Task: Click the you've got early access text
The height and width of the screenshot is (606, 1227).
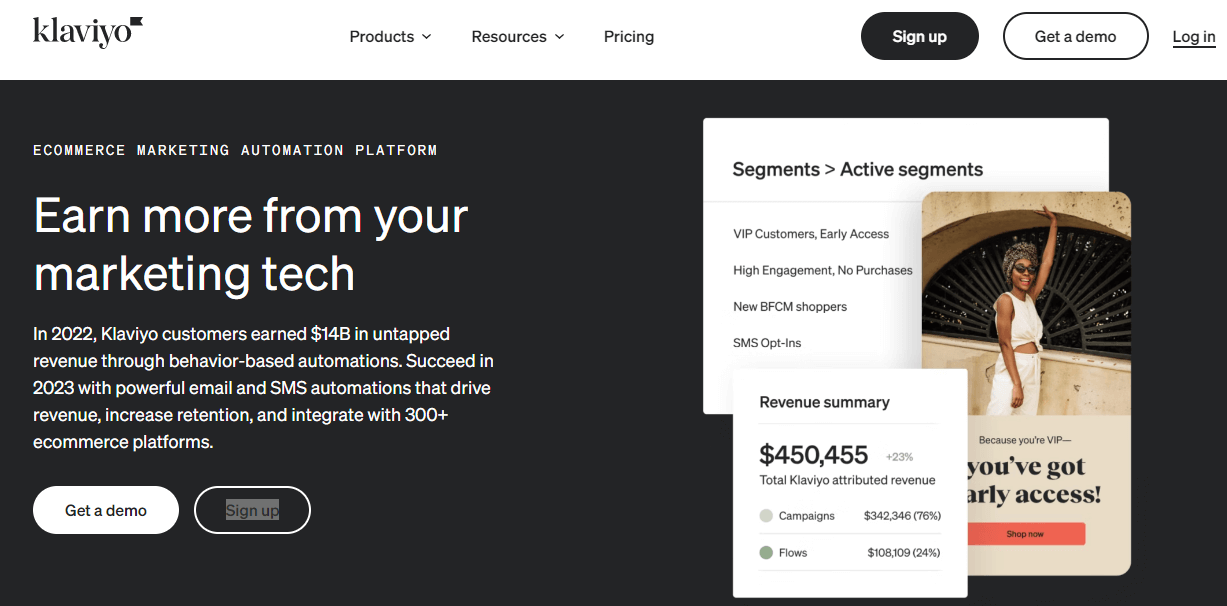Action: [1034, 481]
